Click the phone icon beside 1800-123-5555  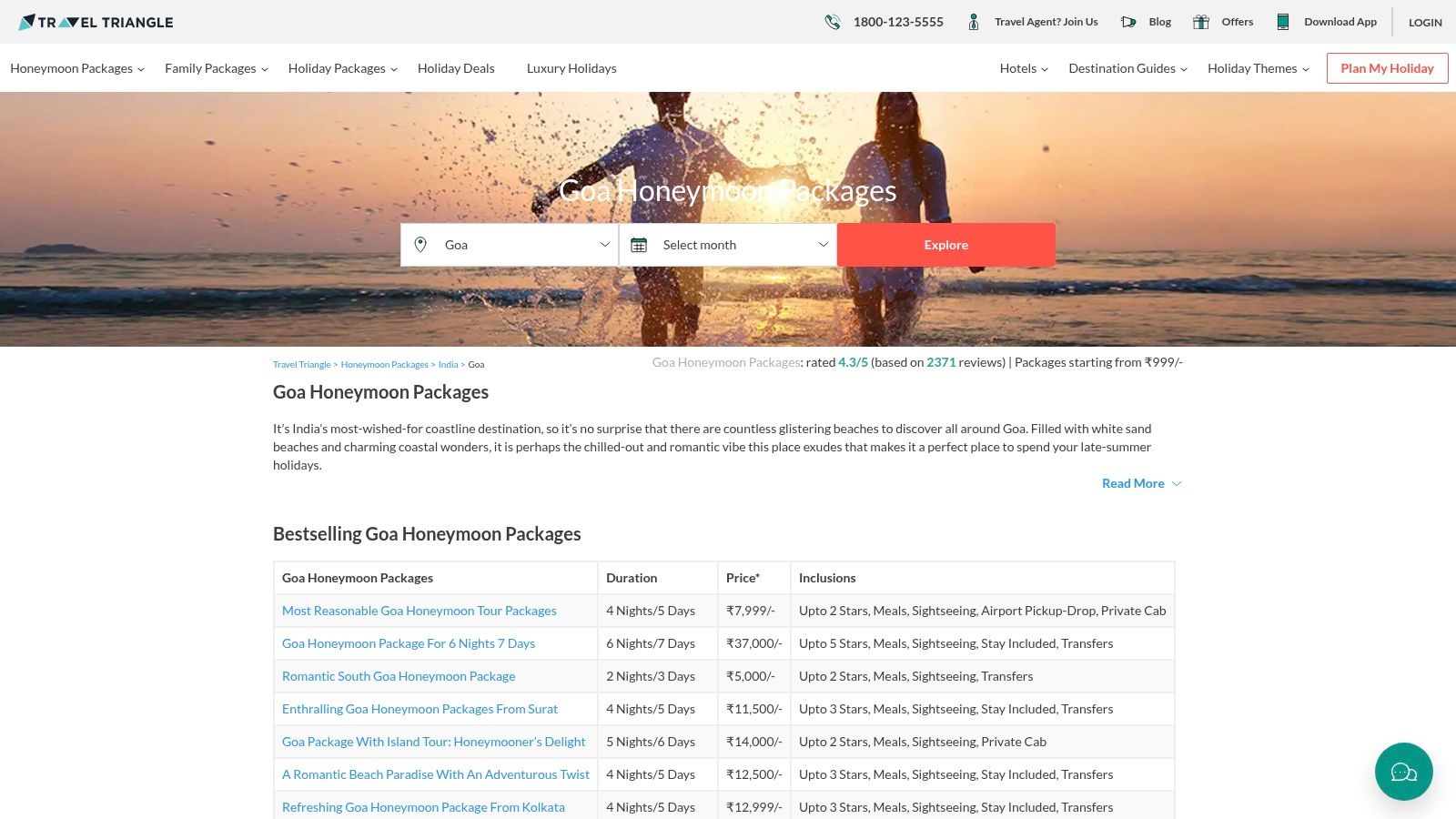click(x=832, y=22)
